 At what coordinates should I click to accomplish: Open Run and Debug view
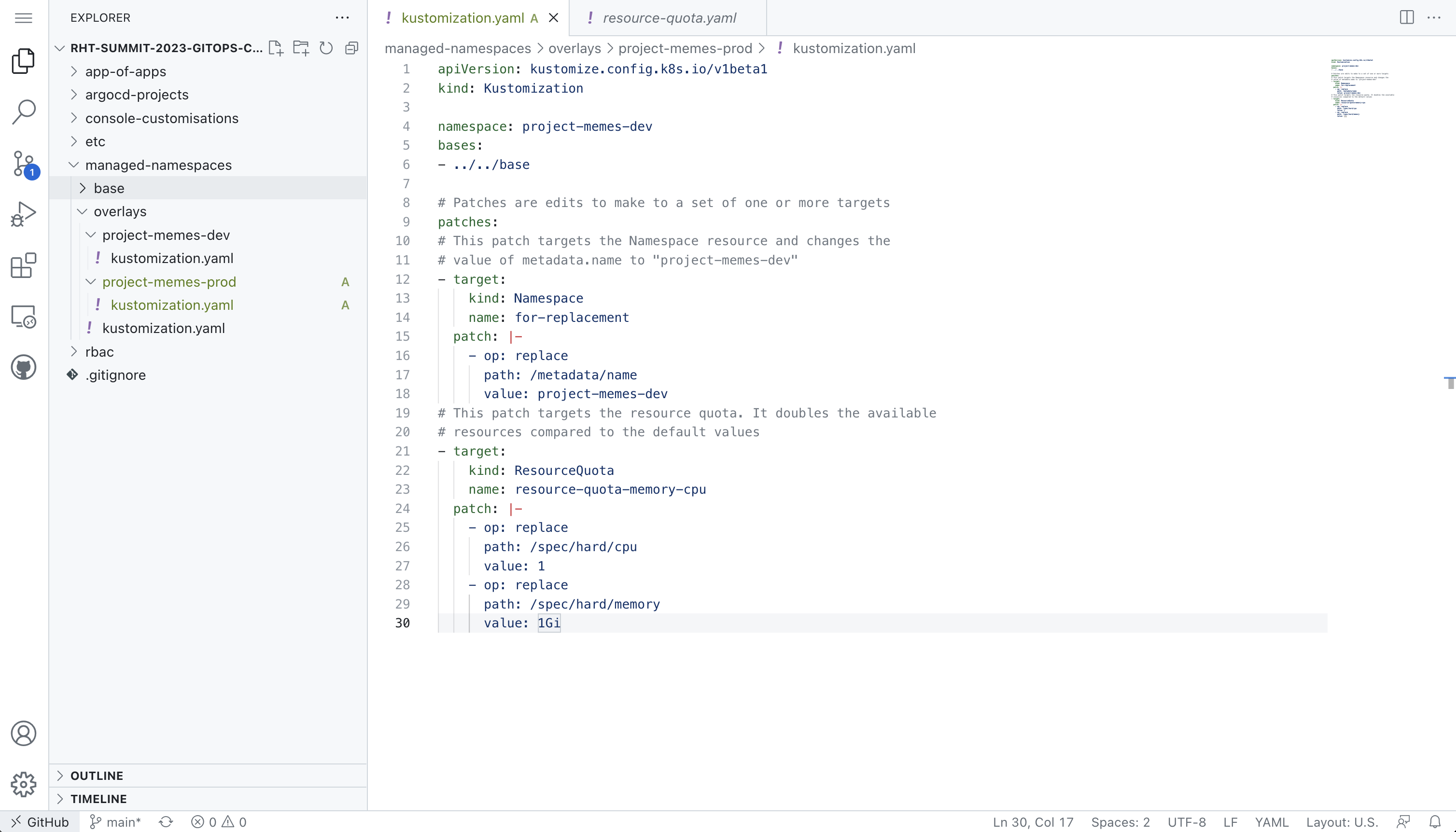[24, 214]
